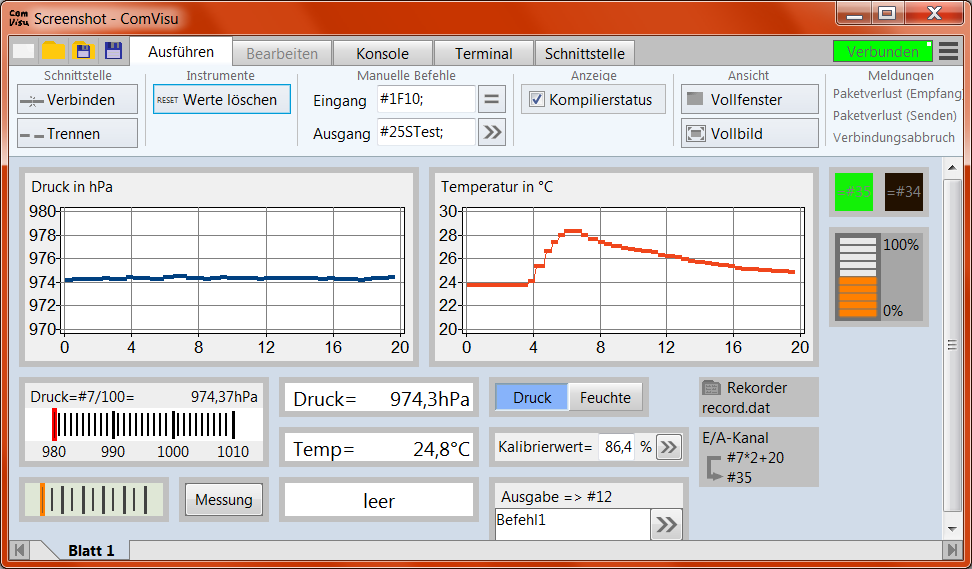Switch to the Feuchte toggle button

(x=605, y=397)
